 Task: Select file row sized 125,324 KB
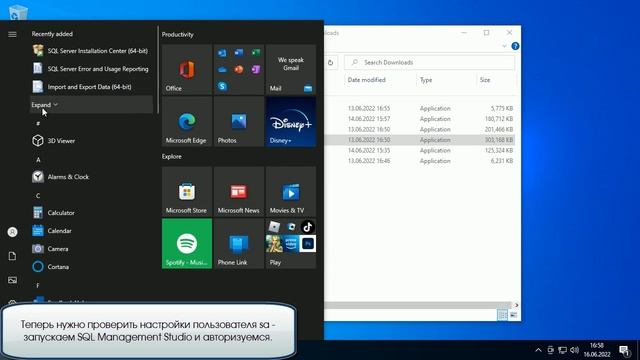(x=420, y=151)
